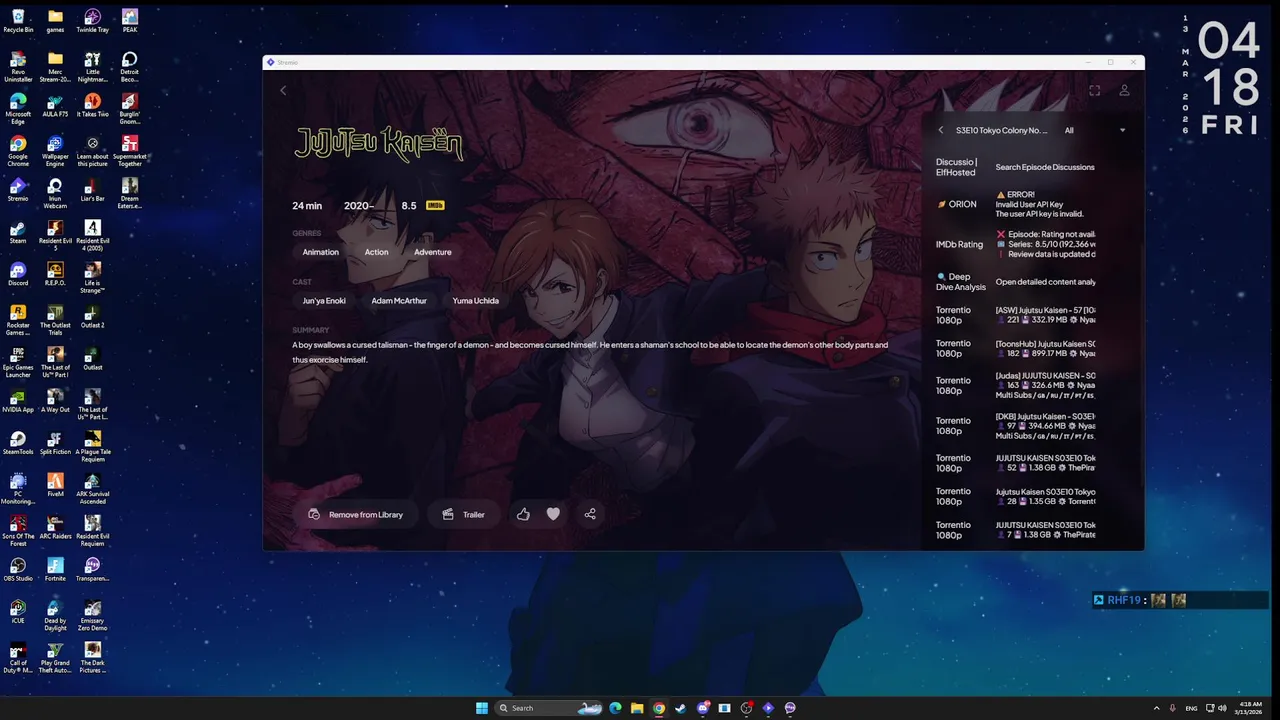This screenshot has width=1280, height=720.
Task: Open File Explorer from taskbar
Action: pyautogui.click(x=637, y=708)
